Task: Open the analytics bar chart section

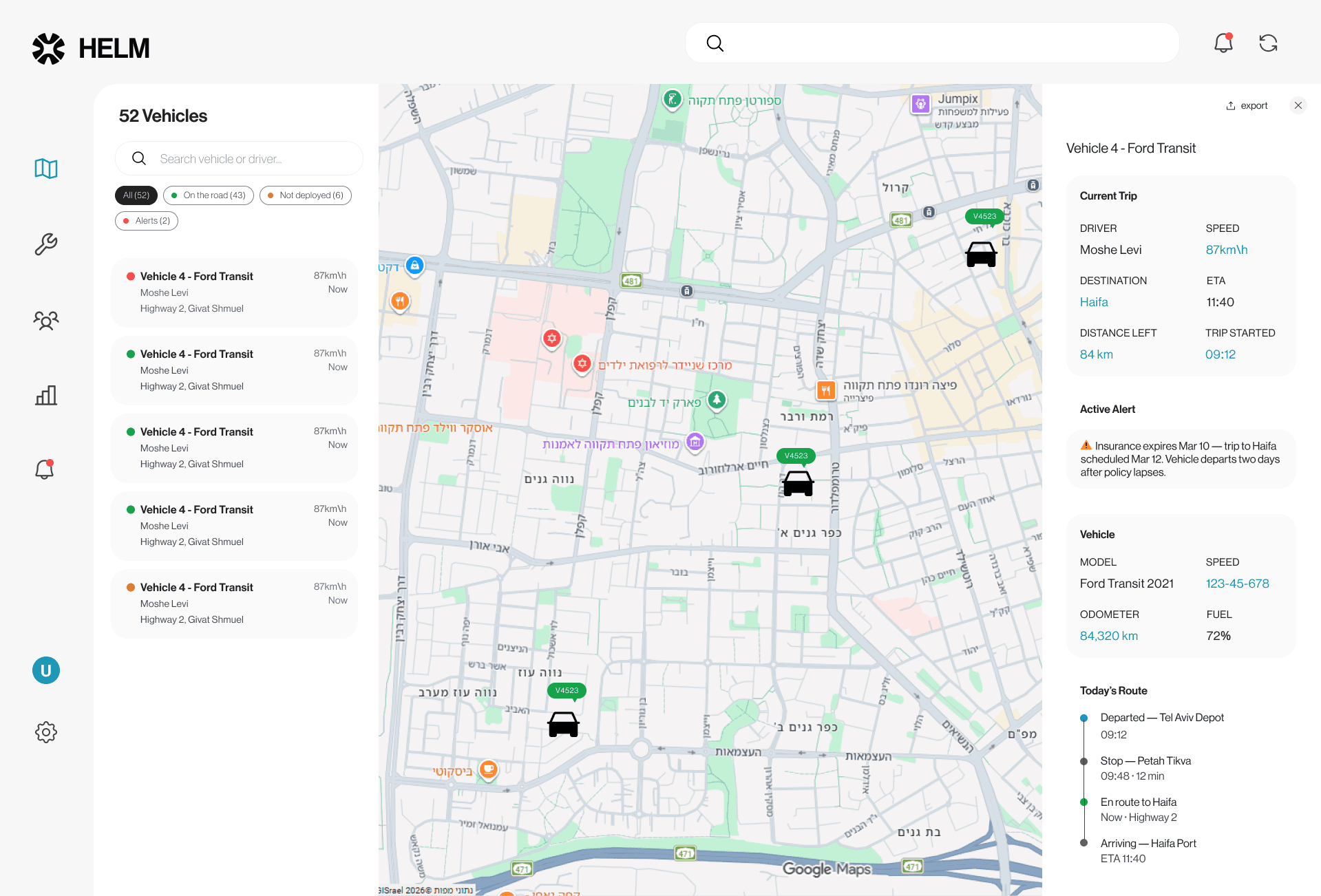Action: pyautogui.click(x=46, y=395)
